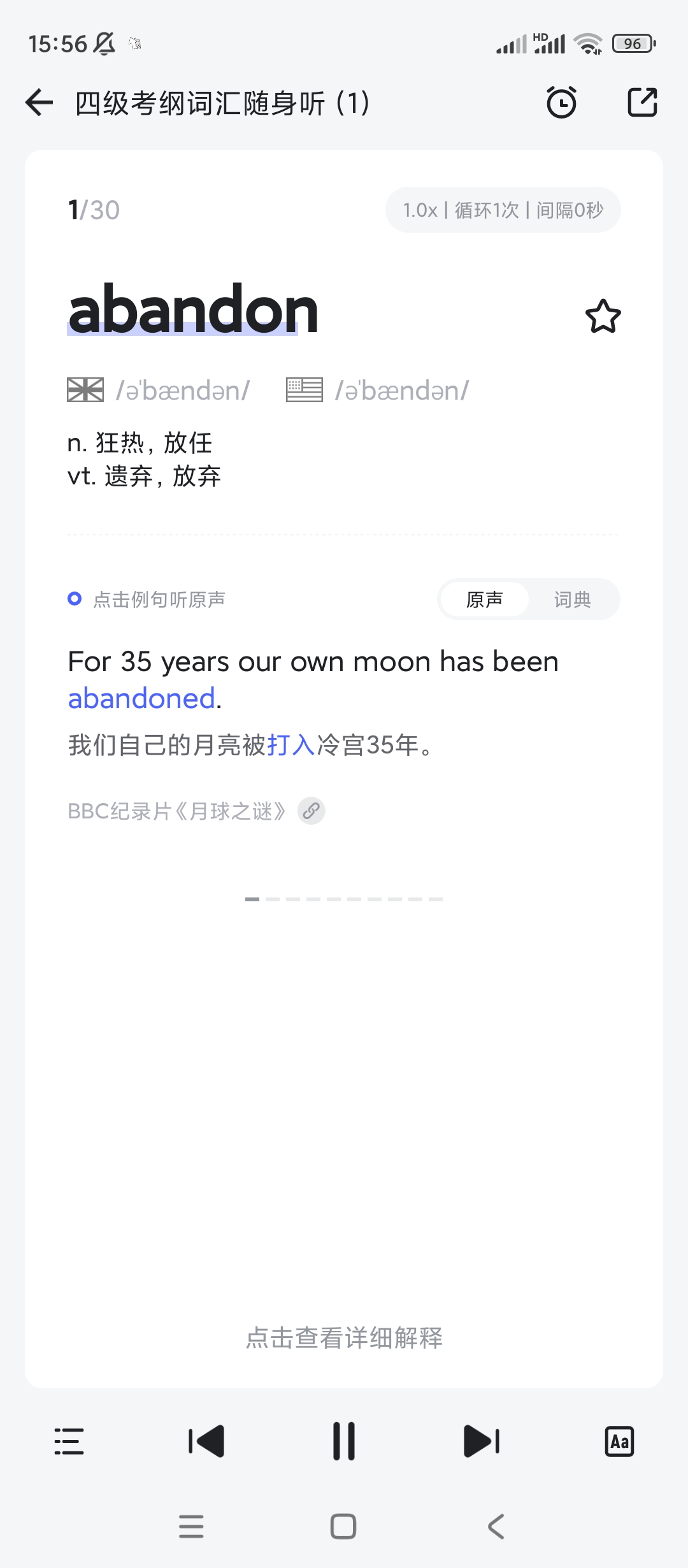Switch to the 词典 tab

pos(572,599)
